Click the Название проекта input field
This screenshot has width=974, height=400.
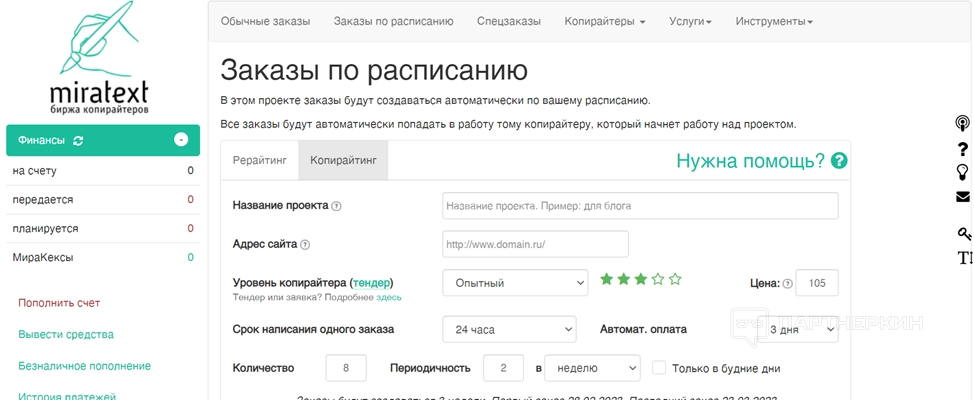[x=640, y=206]
